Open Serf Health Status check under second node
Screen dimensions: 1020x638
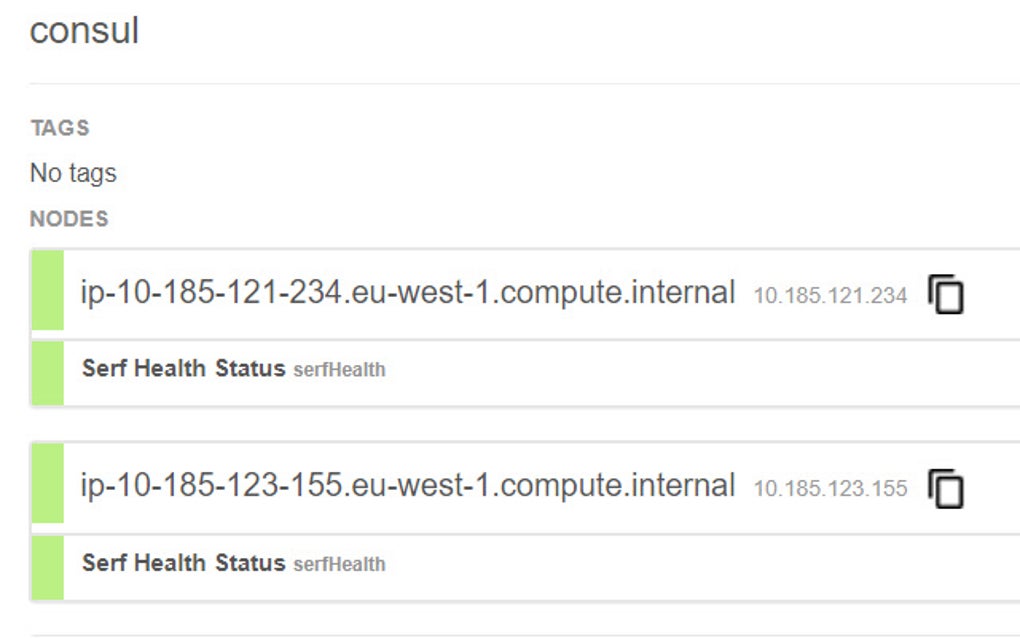183,563
